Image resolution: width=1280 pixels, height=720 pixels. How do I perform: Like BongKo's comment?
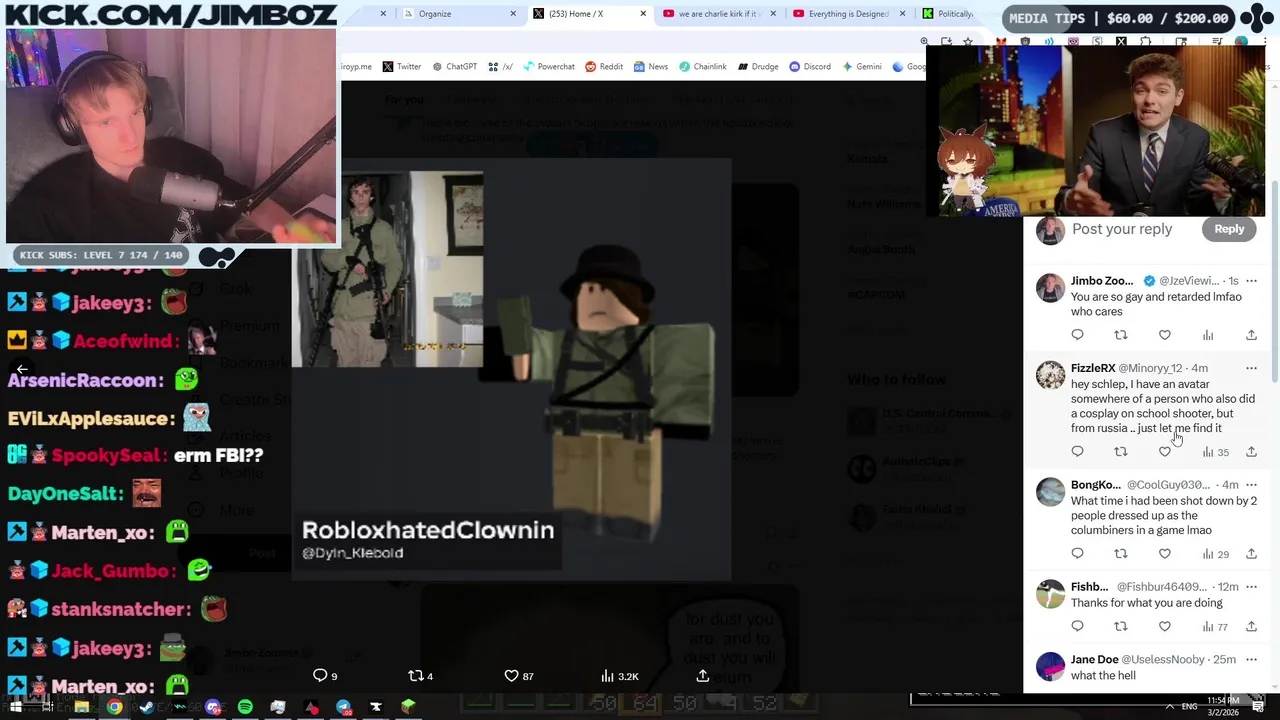(x=1164, y=554)
